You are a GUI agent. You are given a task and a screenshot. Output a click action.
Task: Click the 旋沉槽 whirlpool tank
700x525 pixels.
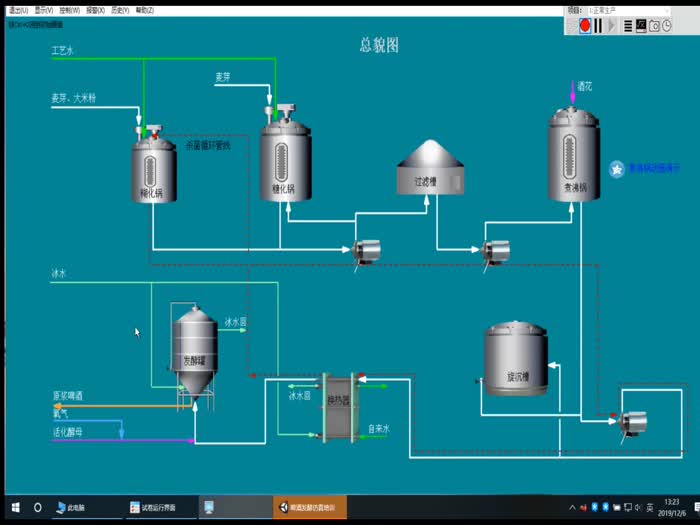click(516, 358)
